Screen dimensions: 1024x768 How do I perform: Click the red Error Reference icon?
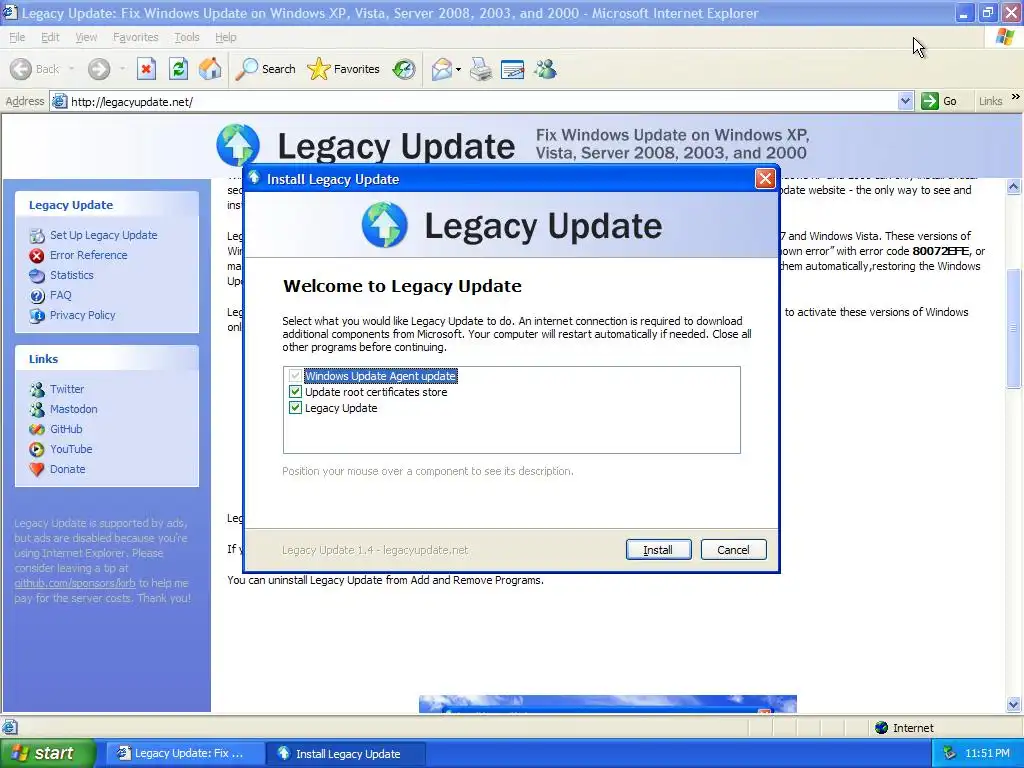(x=37, y=255)
